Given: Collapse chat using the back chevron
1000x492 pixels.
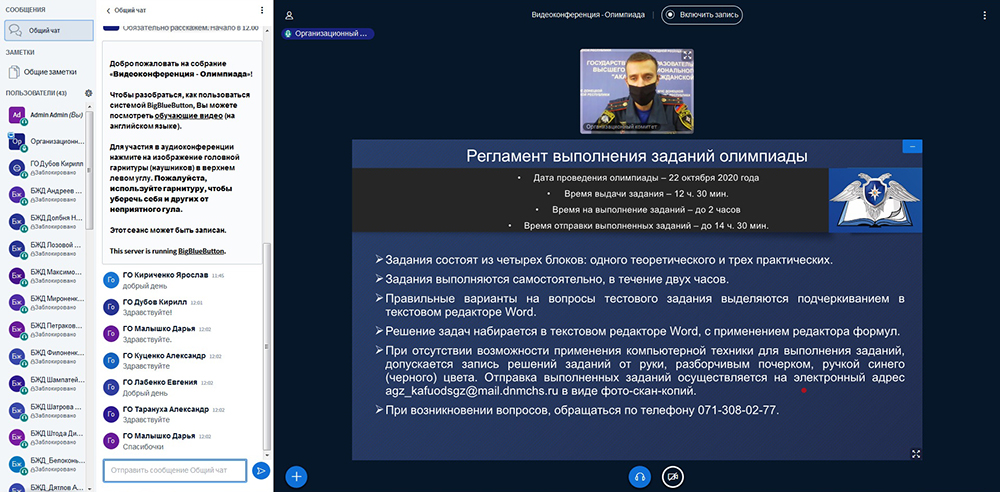Looking at the screenshot, I should click(x=108, y=11).
